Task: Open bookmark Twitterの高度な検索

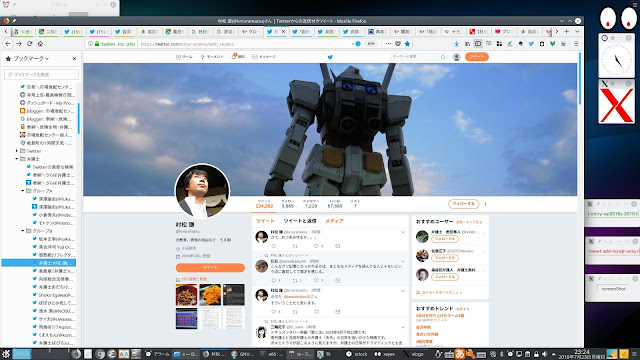Action: [50, 167]
